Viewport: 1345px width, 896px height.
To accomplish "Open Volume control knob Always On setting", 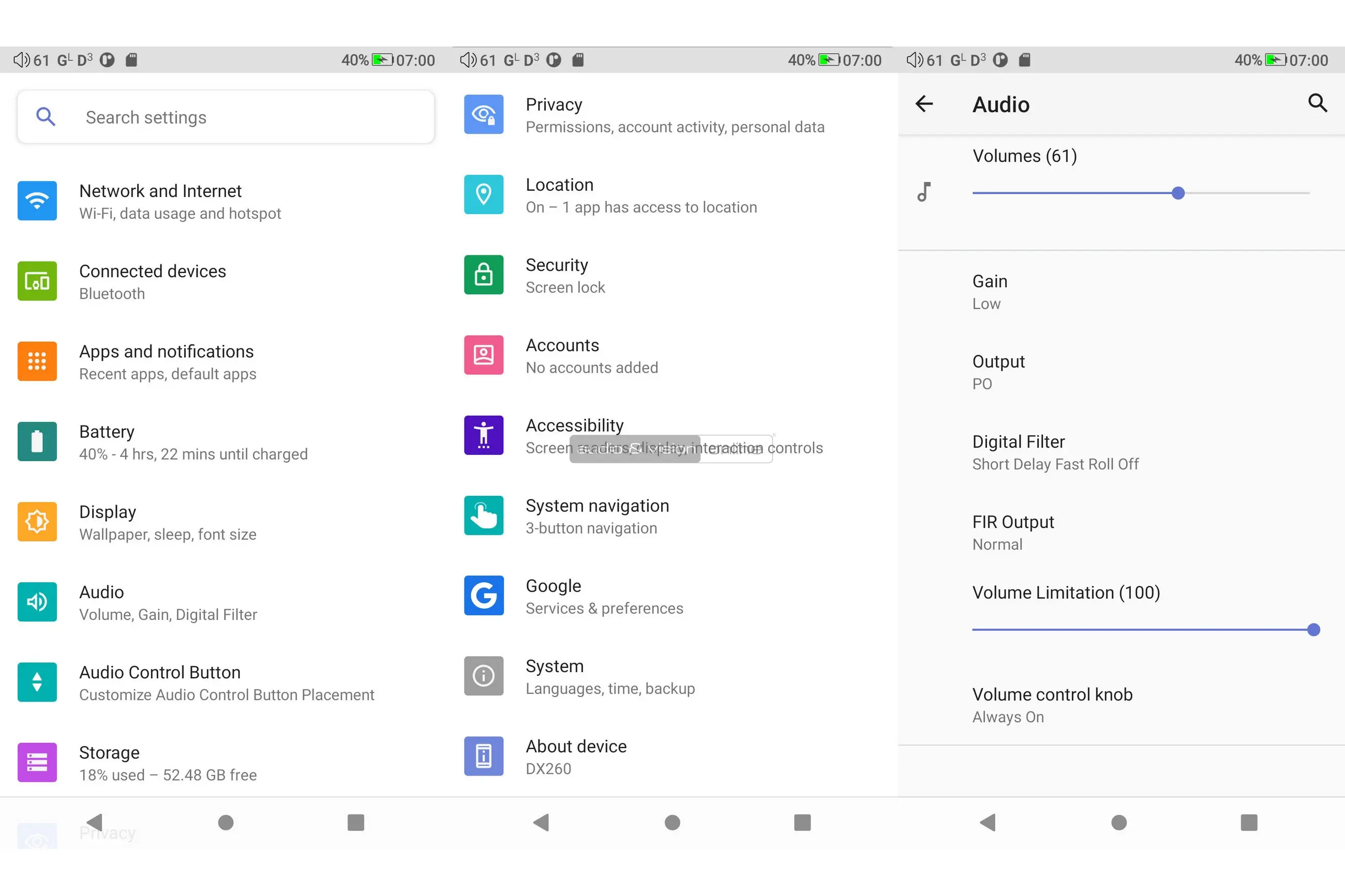I will (x=1052, y=705).
